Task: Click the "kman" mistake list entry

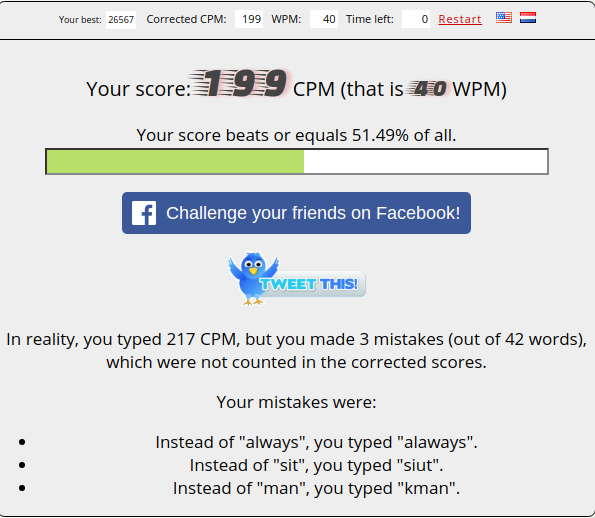Action: point(316,488)
